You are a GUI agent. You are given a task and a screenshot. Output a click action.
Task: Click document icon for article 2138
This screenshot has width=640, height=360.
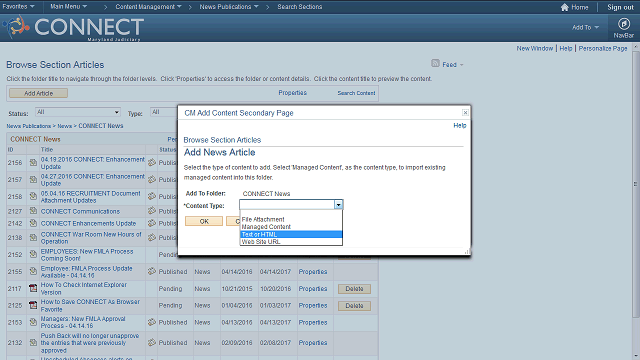[x=33, y=237]
